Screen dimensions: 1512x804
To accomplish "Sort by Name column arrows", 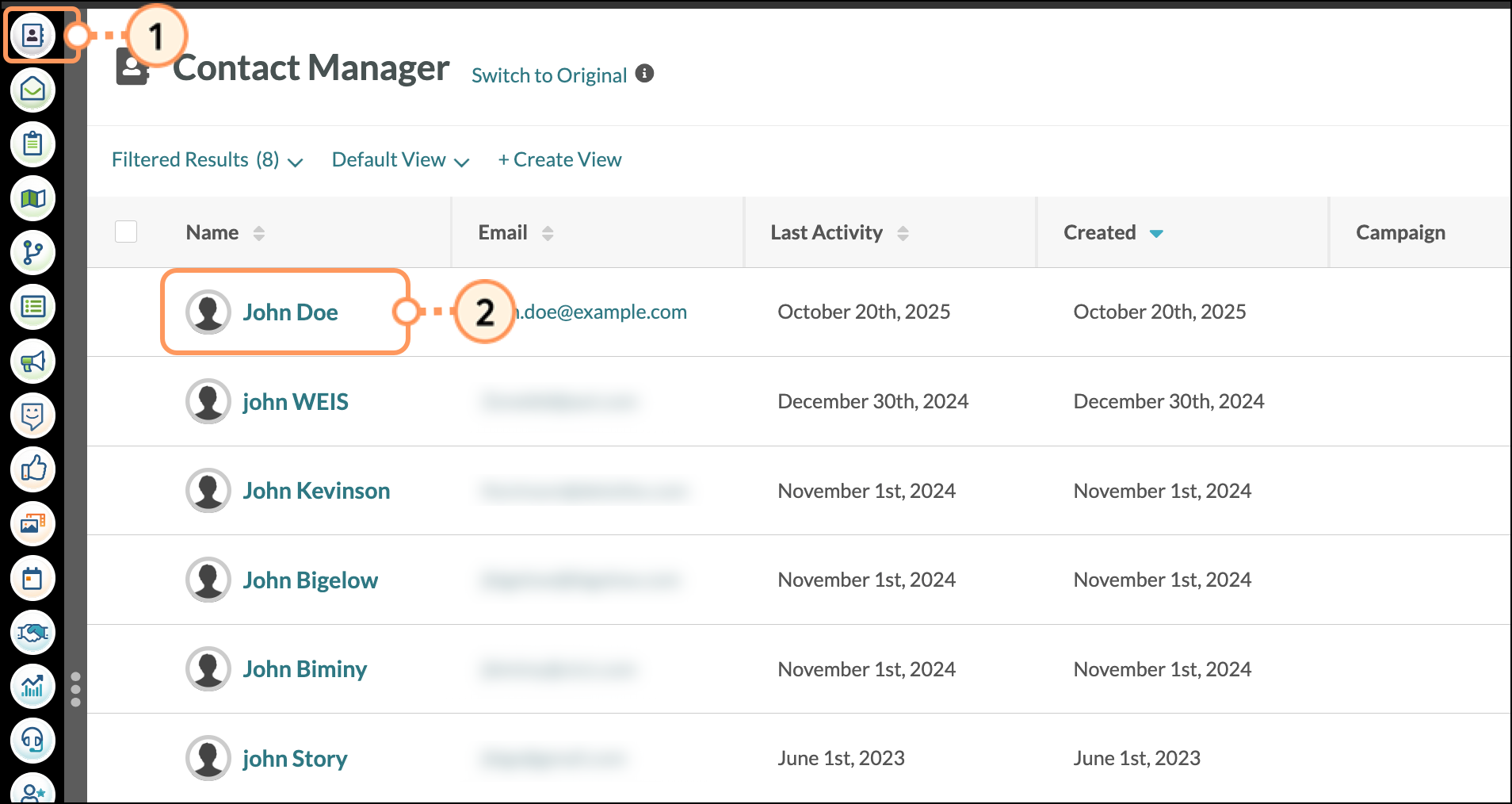I will pyautogui.click(x=258, y=233).
